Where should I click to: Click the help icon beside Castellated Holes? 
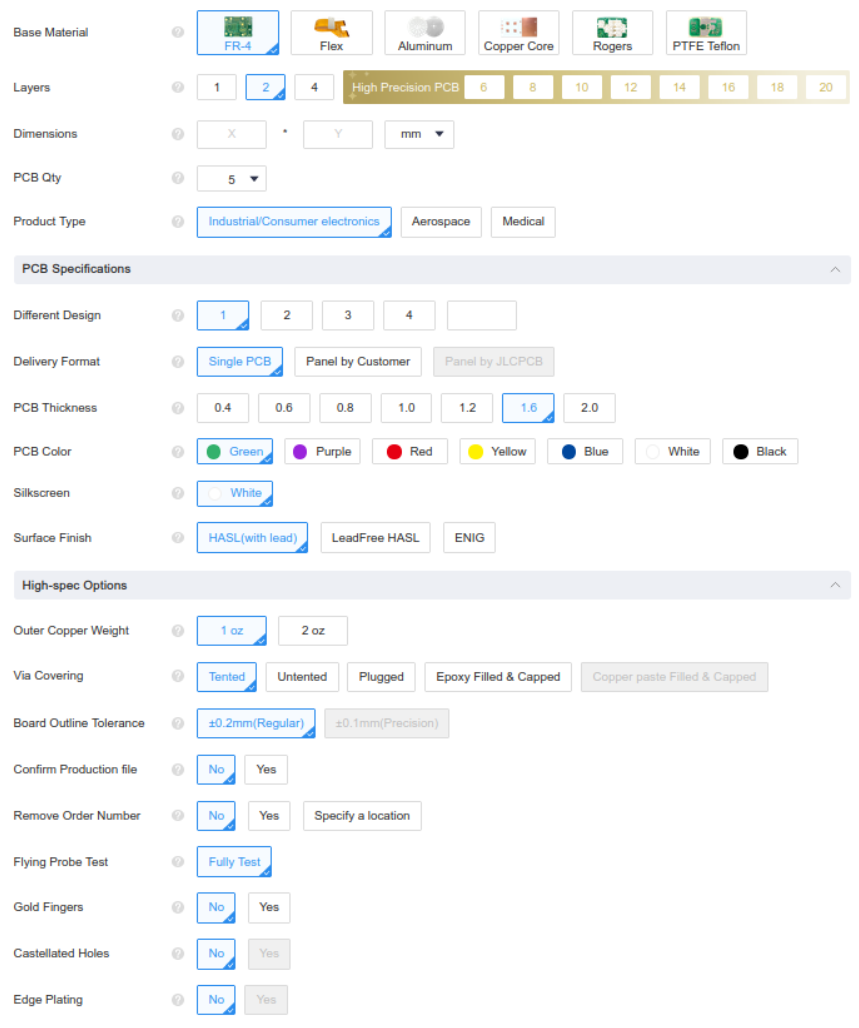coord(178,953)
